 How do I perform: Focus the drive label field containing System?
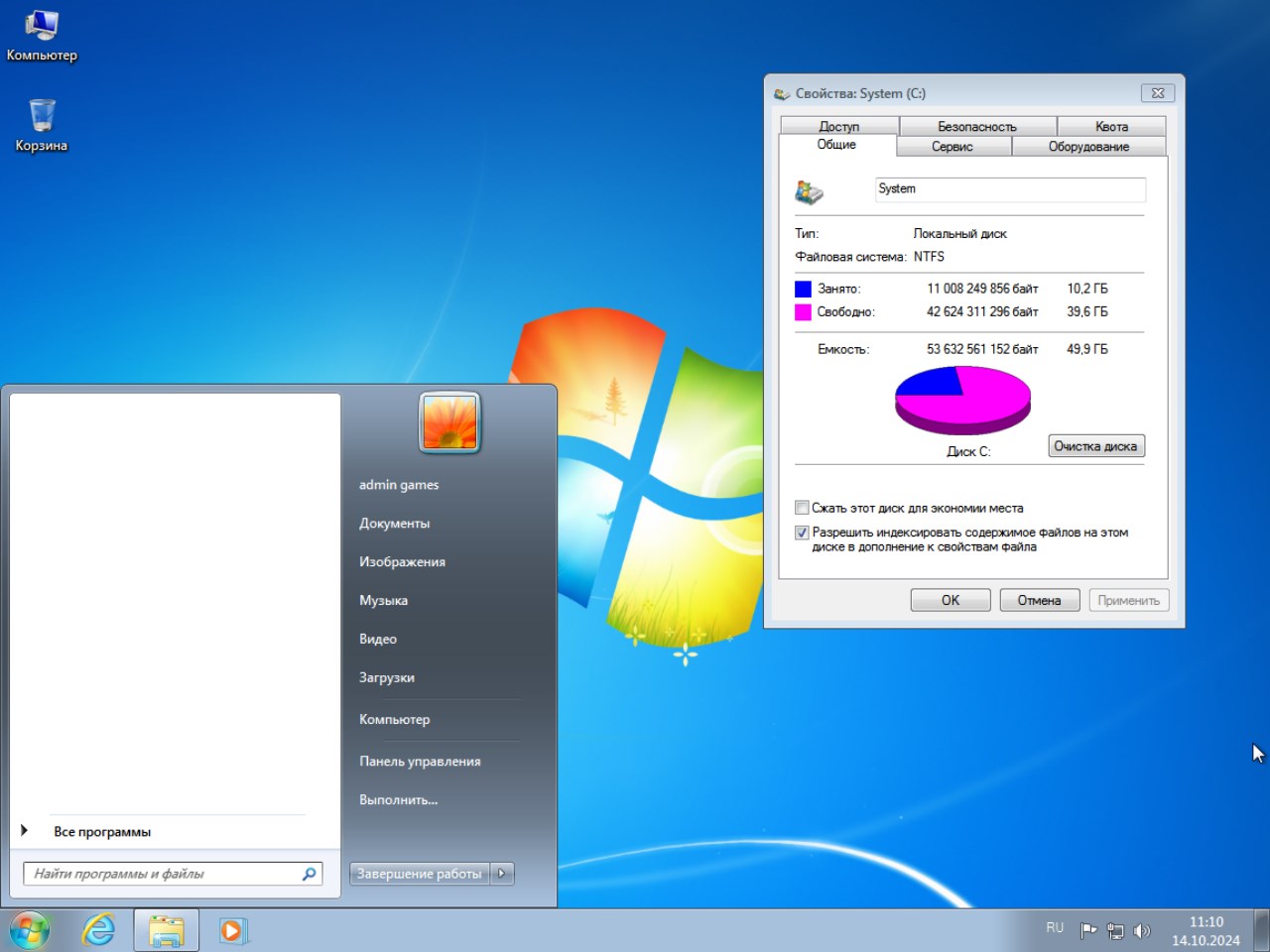[x=1010, y=189]
